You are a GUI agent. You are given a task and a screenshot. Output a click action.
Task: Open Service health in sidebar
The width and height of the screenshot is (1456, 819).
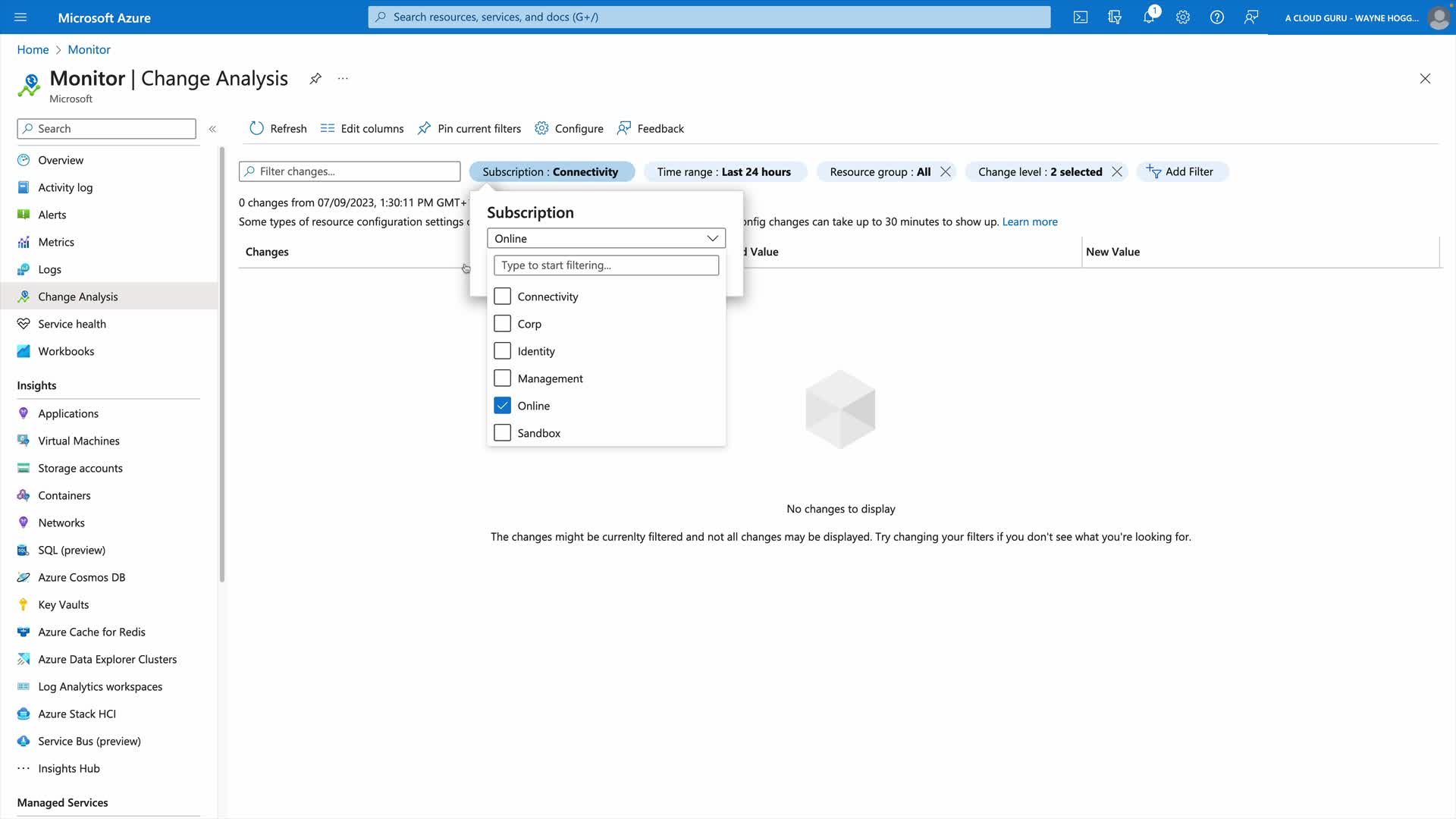[x=72, y=324]
